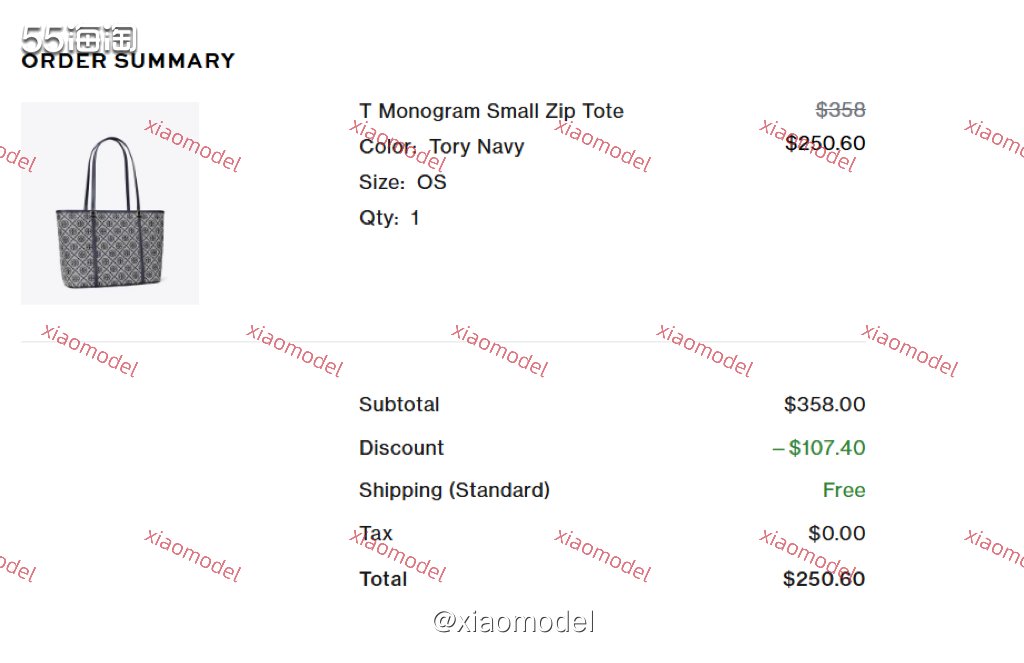The width and height of the screenshot is (1024, 663).
Task: Click the green –$107.40 discount amount
Action: pos(819,447)
